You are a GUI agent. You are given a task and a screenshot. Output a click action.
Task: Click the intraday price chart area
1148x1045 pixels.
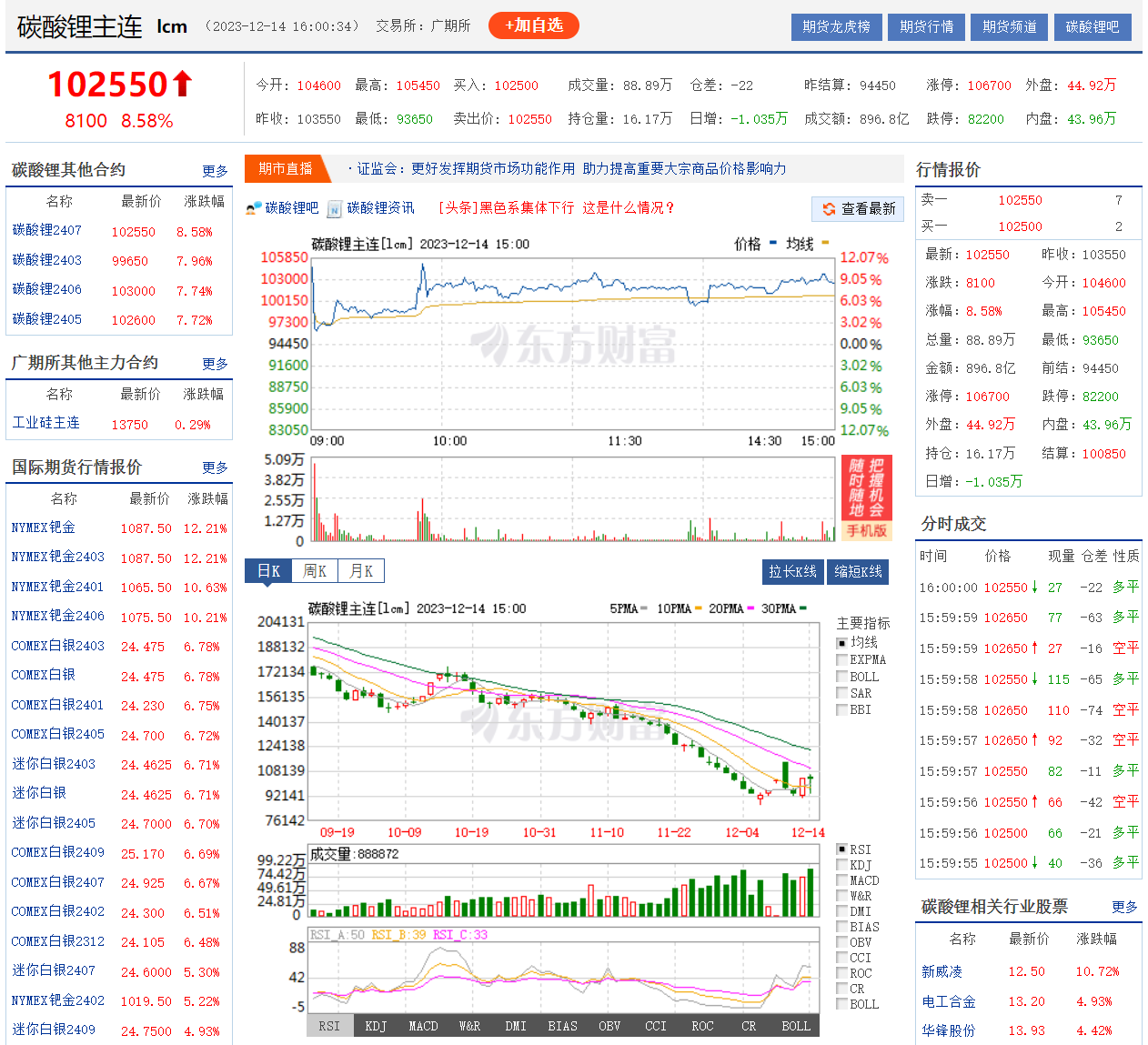coord(573,344)
